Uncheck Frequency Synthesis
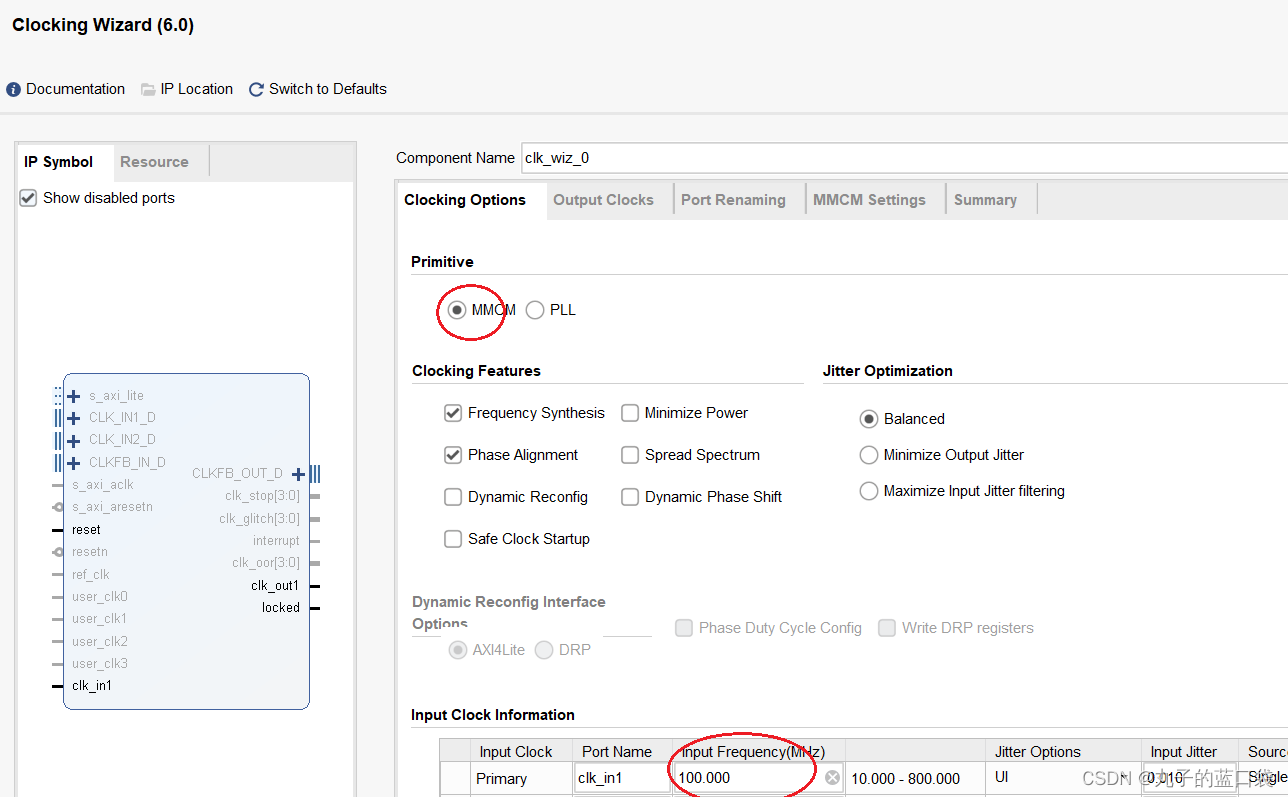The height and width of the screenshot is (797, 1288). click(x=453, y=413)
